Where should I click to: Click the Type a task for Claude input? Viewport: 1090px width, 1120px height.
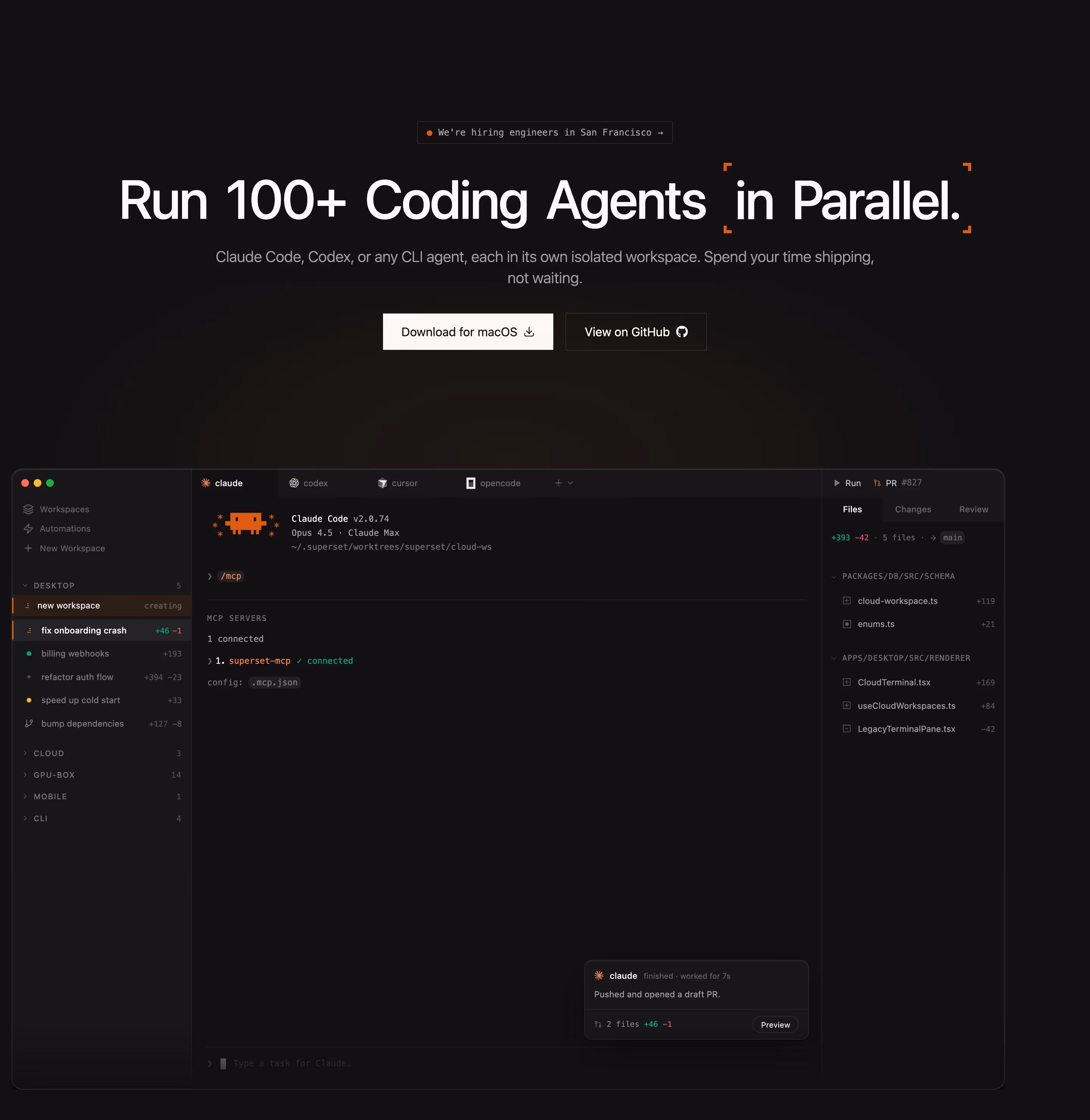(507, 1063)
